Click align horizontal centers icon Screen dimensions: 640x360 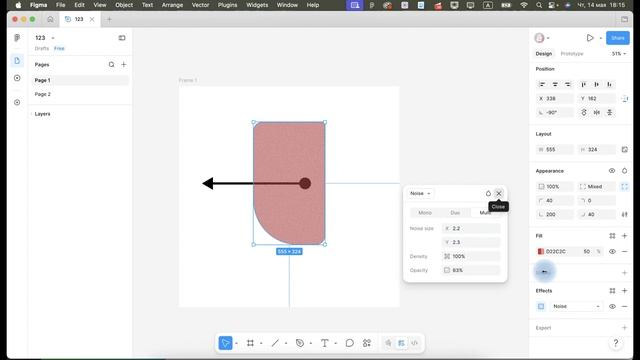click(555, 84)
